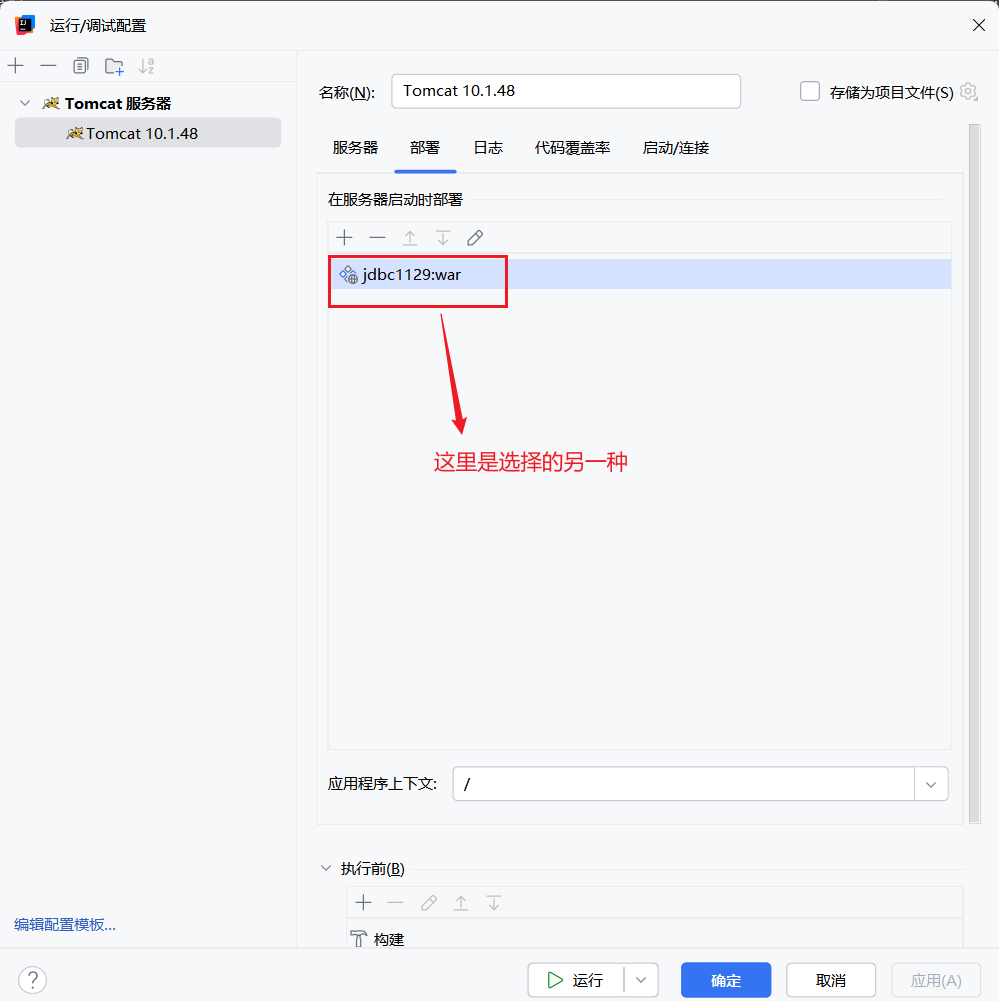Screen dimensions: 999x1001
Task: Click the 运行 button
Action: click(576, 980)
